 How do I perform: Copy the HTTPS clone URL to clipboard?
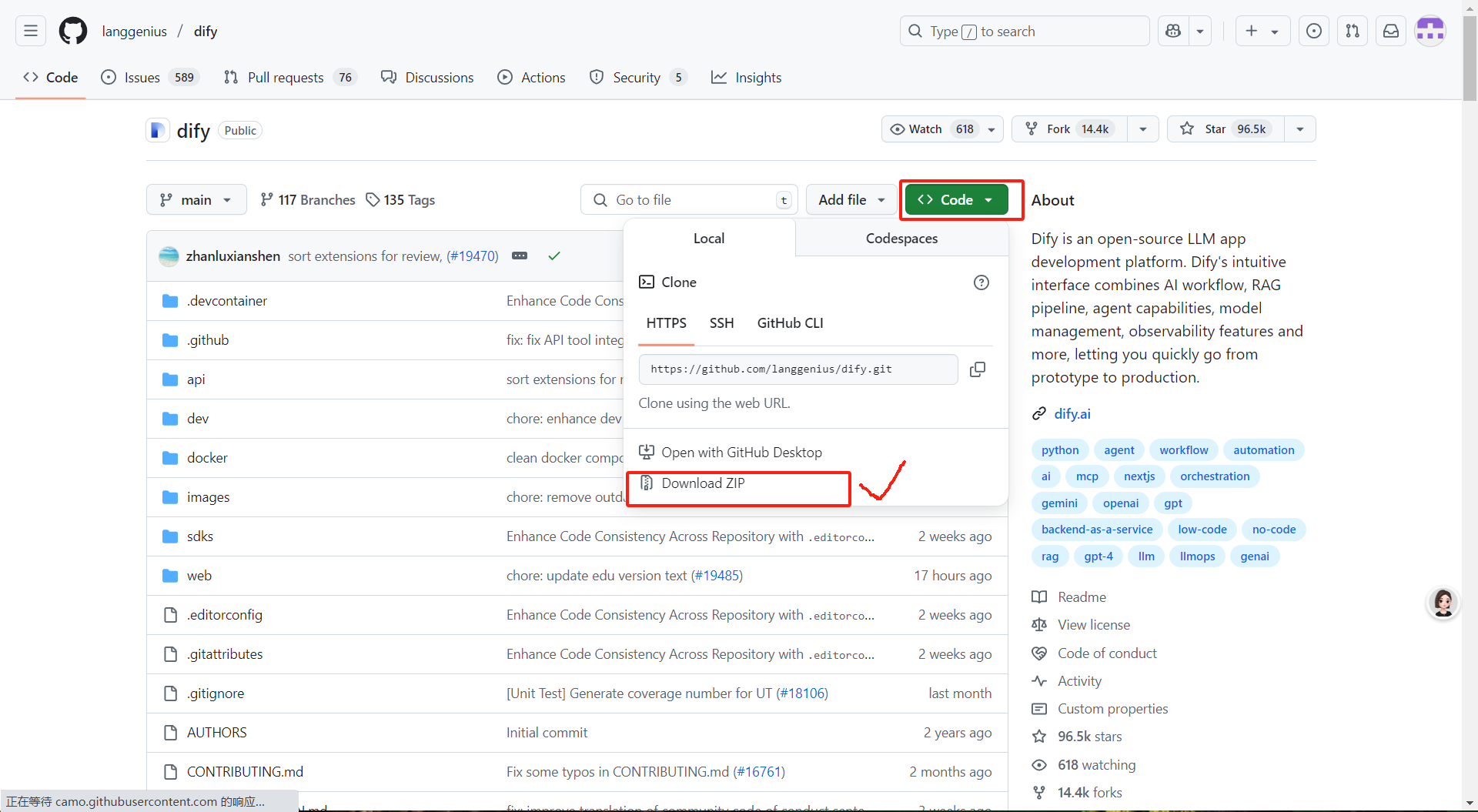(978, 369)
